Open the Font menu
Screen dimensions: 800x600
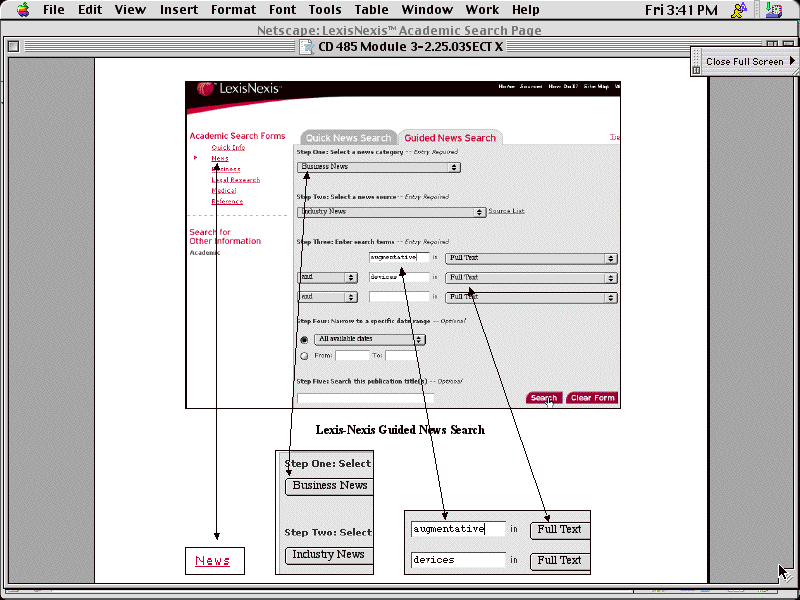click(282, 10)
